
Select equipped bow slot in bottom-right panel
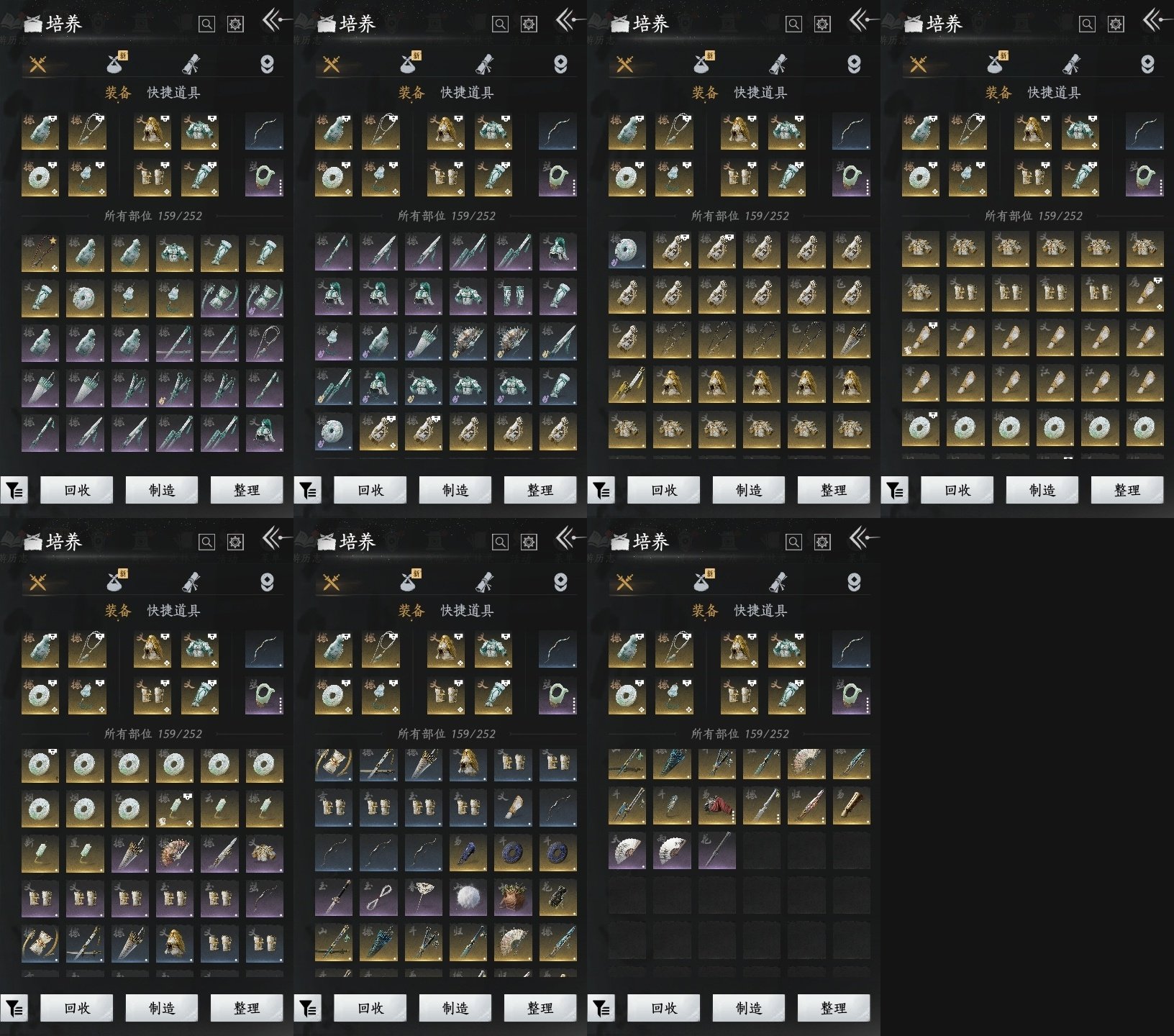pyautogui.click(x=851, y=650)
